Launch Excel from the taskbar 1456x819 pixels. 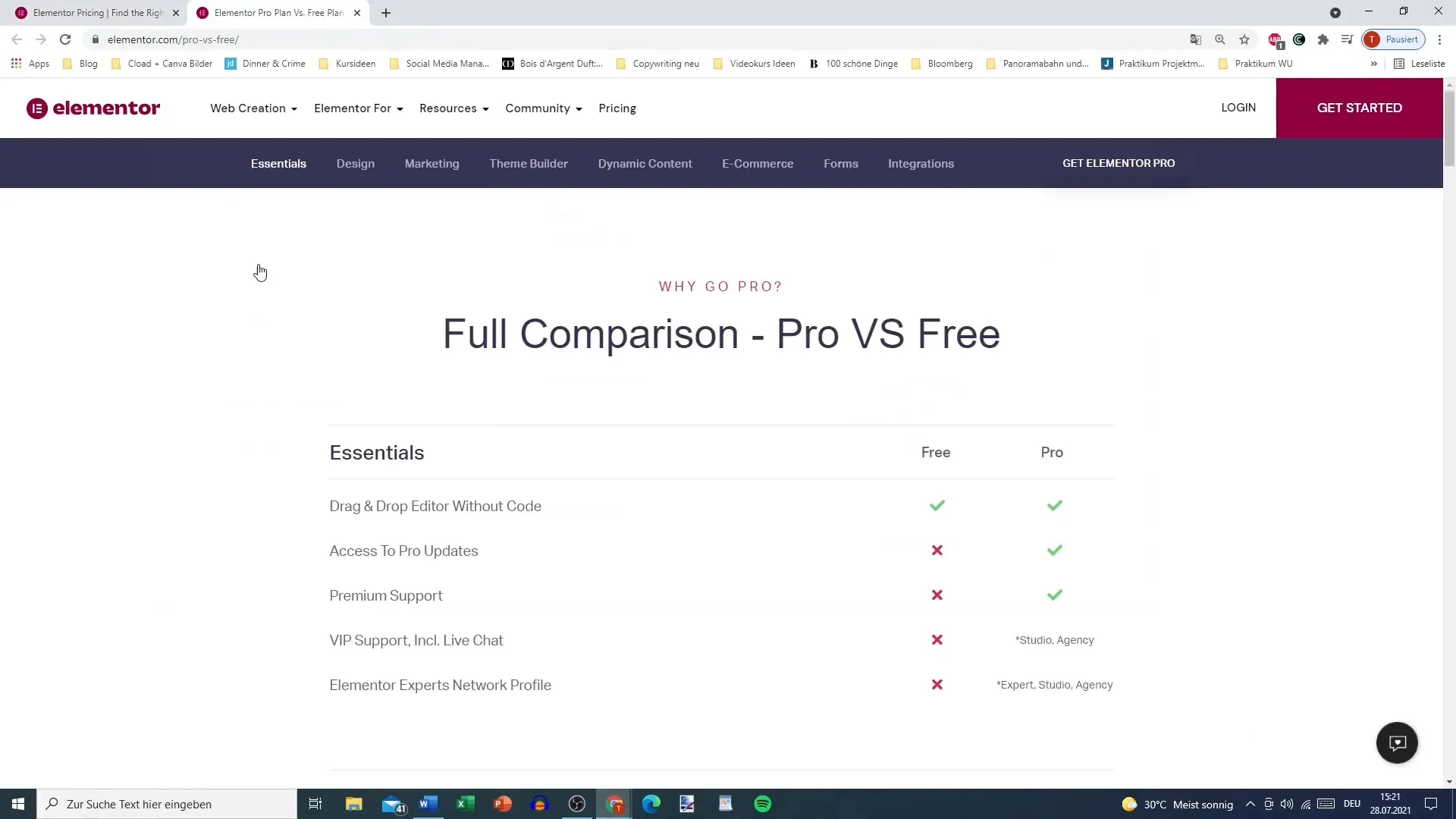tap(466, 804)
